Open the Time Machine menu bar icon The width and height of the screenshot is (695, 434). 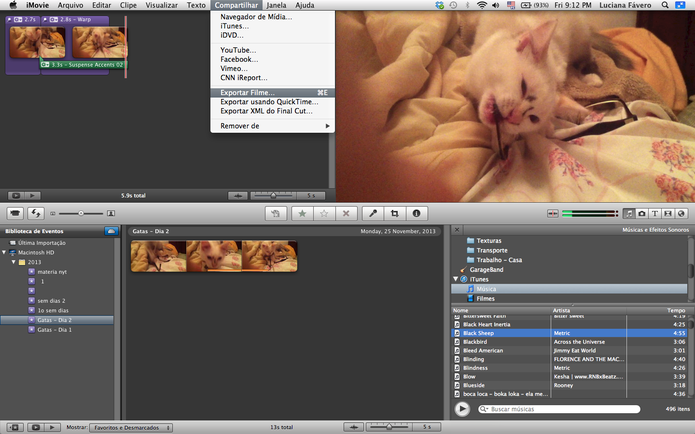[453, 5]
